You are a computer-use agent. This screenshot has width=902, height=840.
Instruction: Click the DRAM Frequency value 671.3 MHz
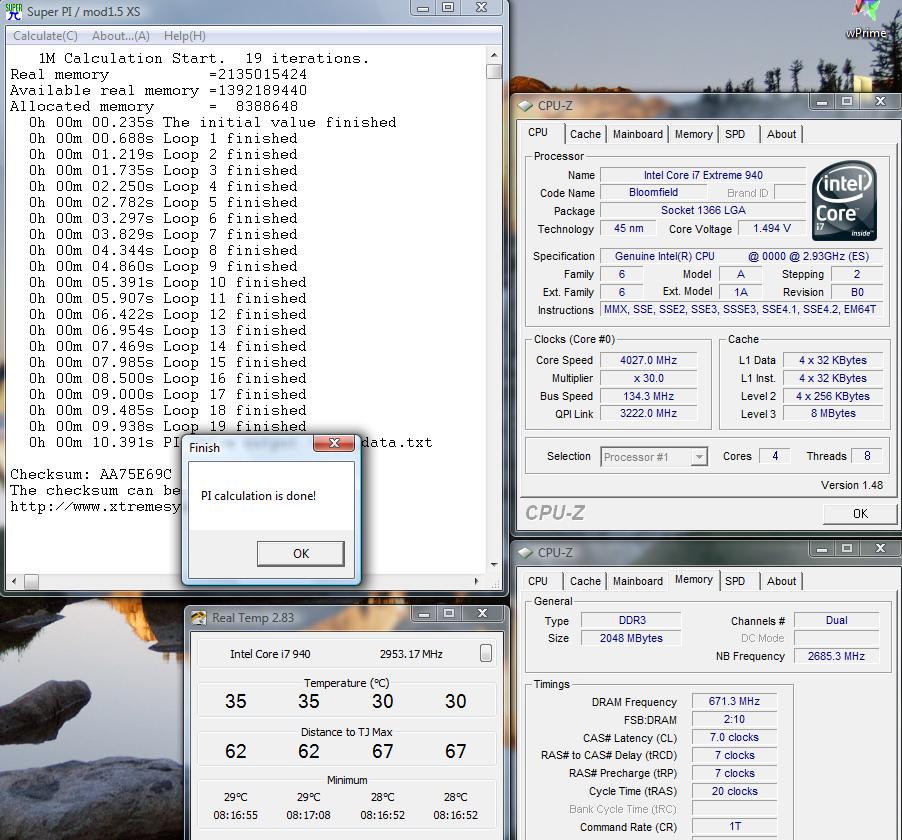coord(734,701)
